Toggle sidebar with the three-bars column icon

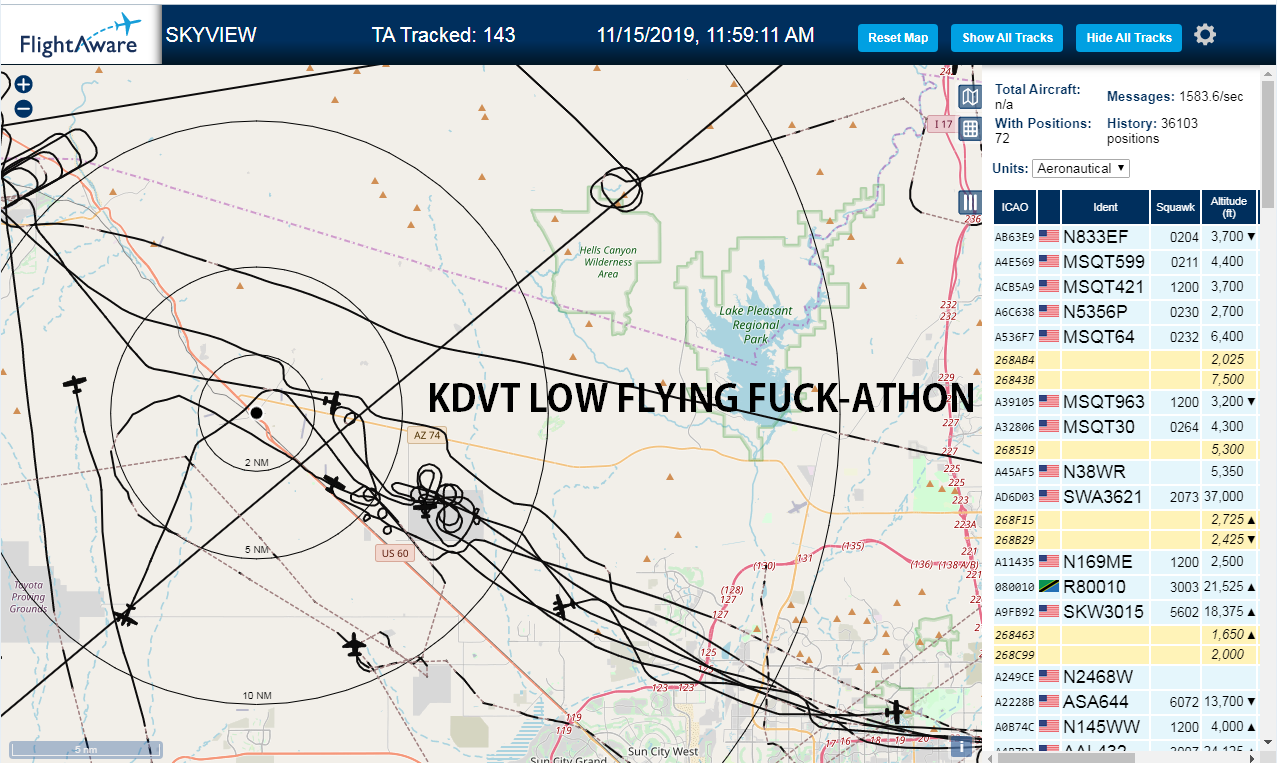click(969, 203)
